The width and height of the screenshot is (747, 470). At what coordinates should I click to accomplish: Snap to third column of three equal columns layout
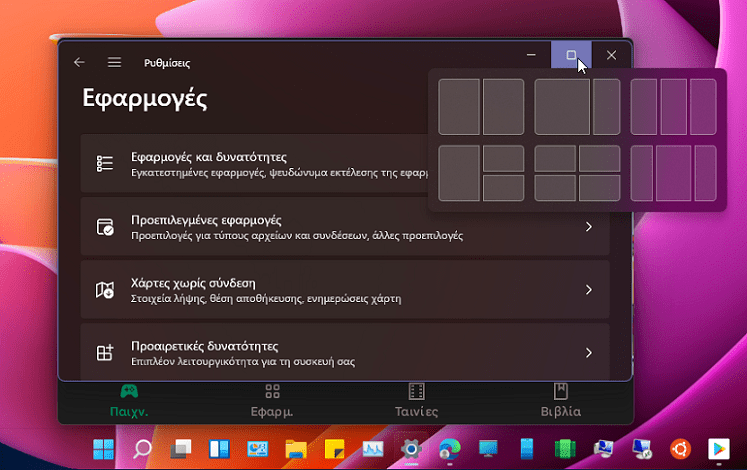coord(703,107)
